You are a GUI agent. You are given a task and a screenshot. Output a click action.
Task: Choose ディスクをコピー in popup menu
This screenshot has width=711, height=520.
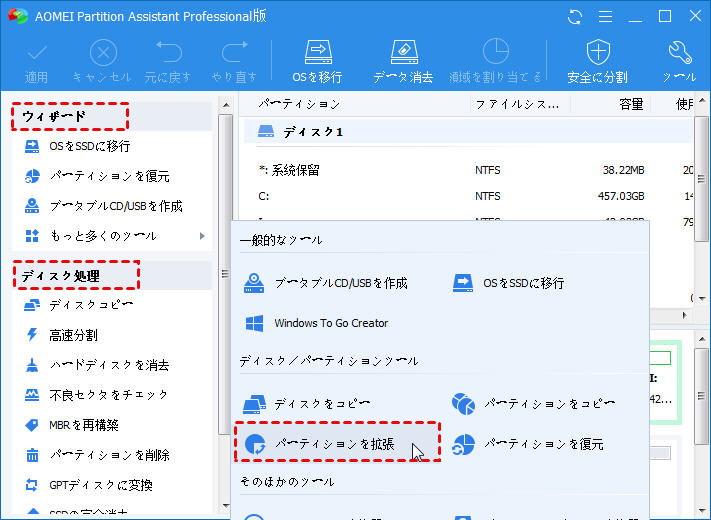click(x=307, y=404)
